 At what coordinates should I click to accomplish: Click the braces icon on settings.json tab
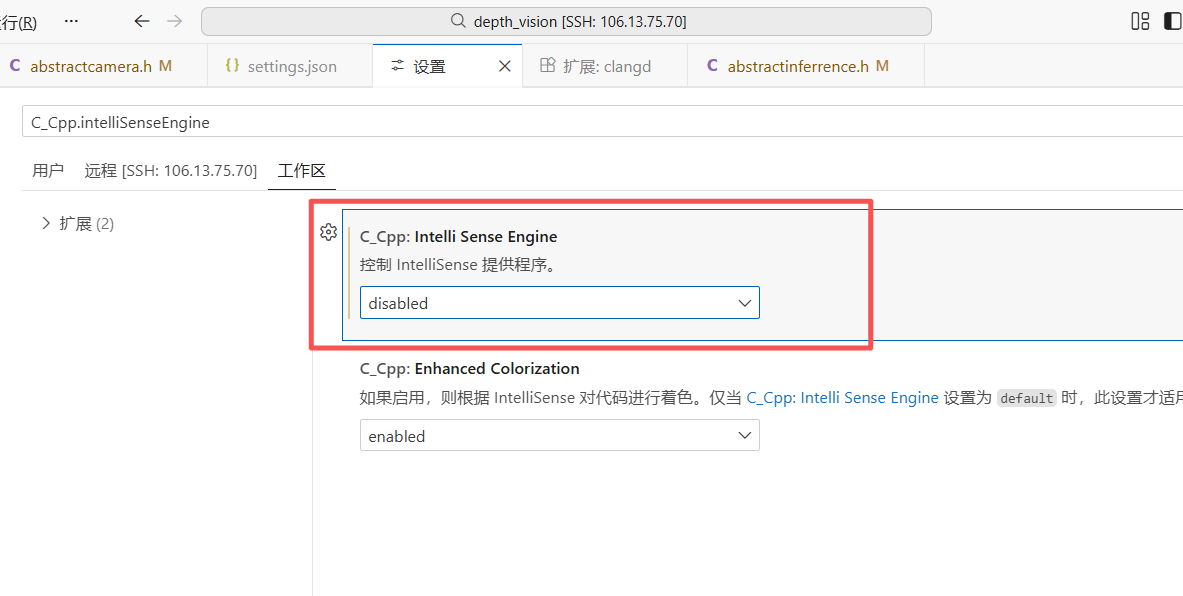(232, 66)
